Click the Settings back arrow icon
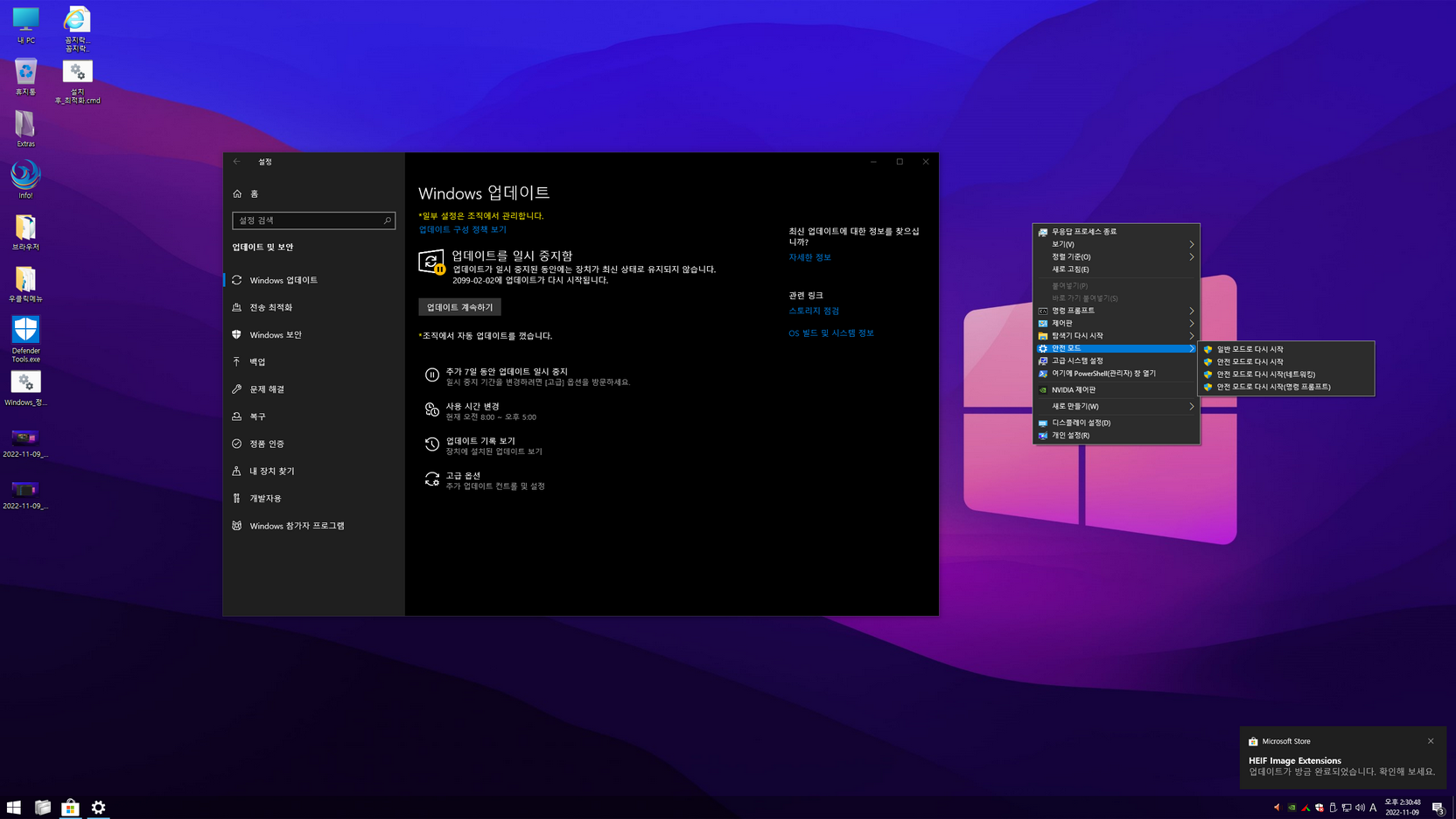 coord(236,162)
